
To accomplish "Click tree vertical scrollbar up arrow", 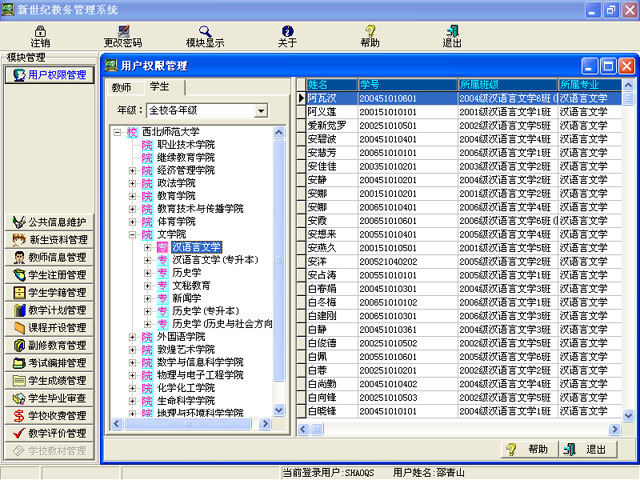I will [x=279, y=132].
